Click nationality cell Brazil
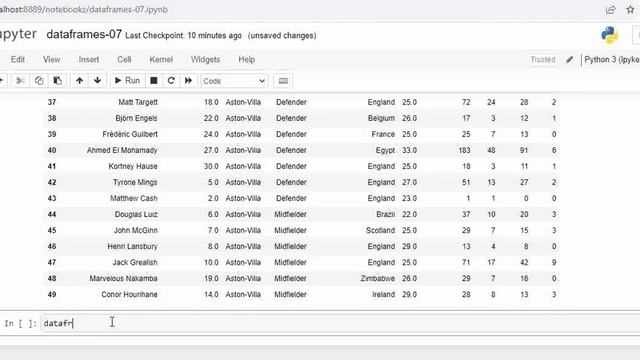This screenshot has height=360, width=640. [386, 214]
